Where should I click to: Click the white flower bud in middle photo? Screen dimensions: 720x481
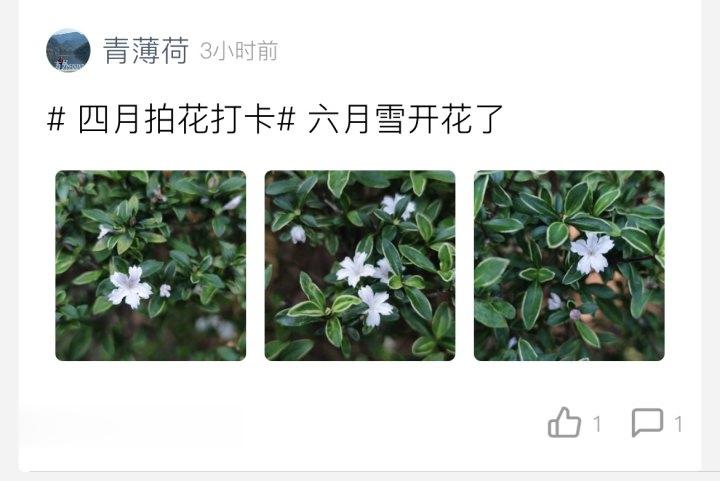click(x=298, y=234)
